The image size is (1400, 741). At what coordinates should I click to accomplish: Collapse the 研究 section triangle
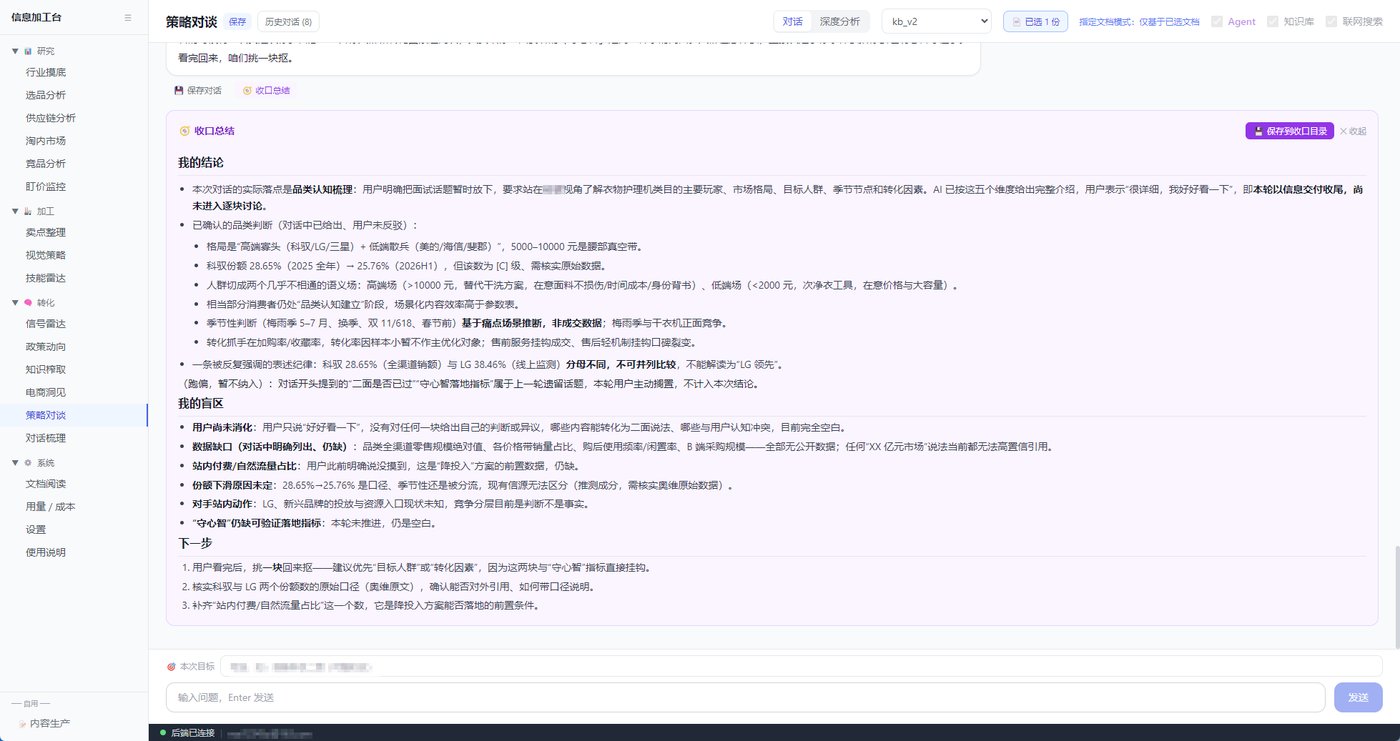point(15,51)
